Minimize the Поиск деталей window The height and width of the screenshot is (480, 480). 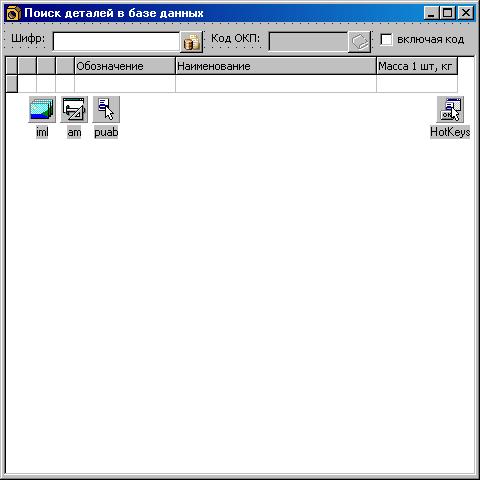[432, 13]
